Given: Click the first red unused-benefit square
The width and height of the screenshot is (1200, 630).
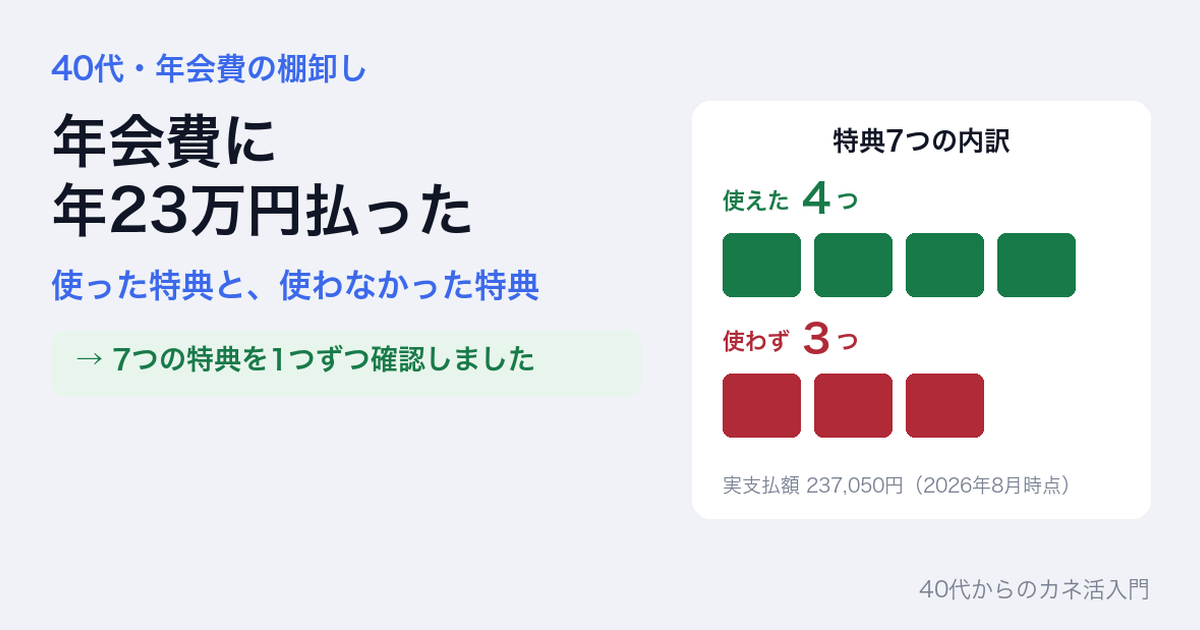Looking at the screenshot, I should (762, 406).
